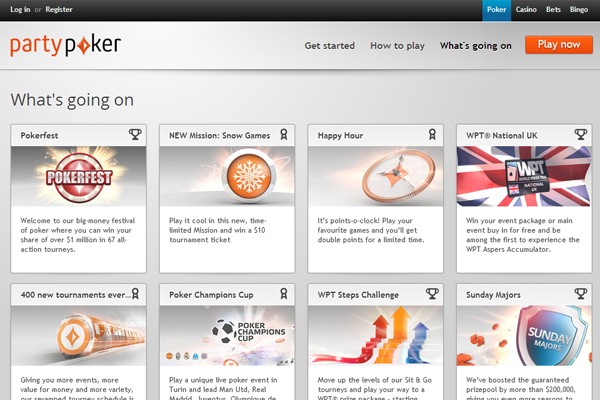Click the snowflake Snow Games banner image

[227, 176]
